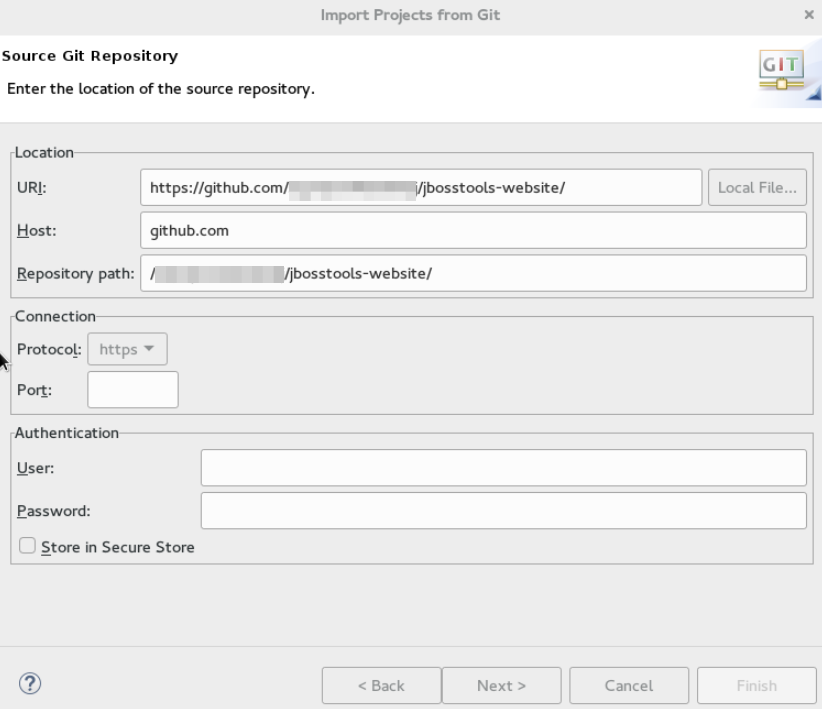The width and height of the screenshot is (822, 709).
Task: Click the 'Location' group label
Action: (x=44, y=153)
